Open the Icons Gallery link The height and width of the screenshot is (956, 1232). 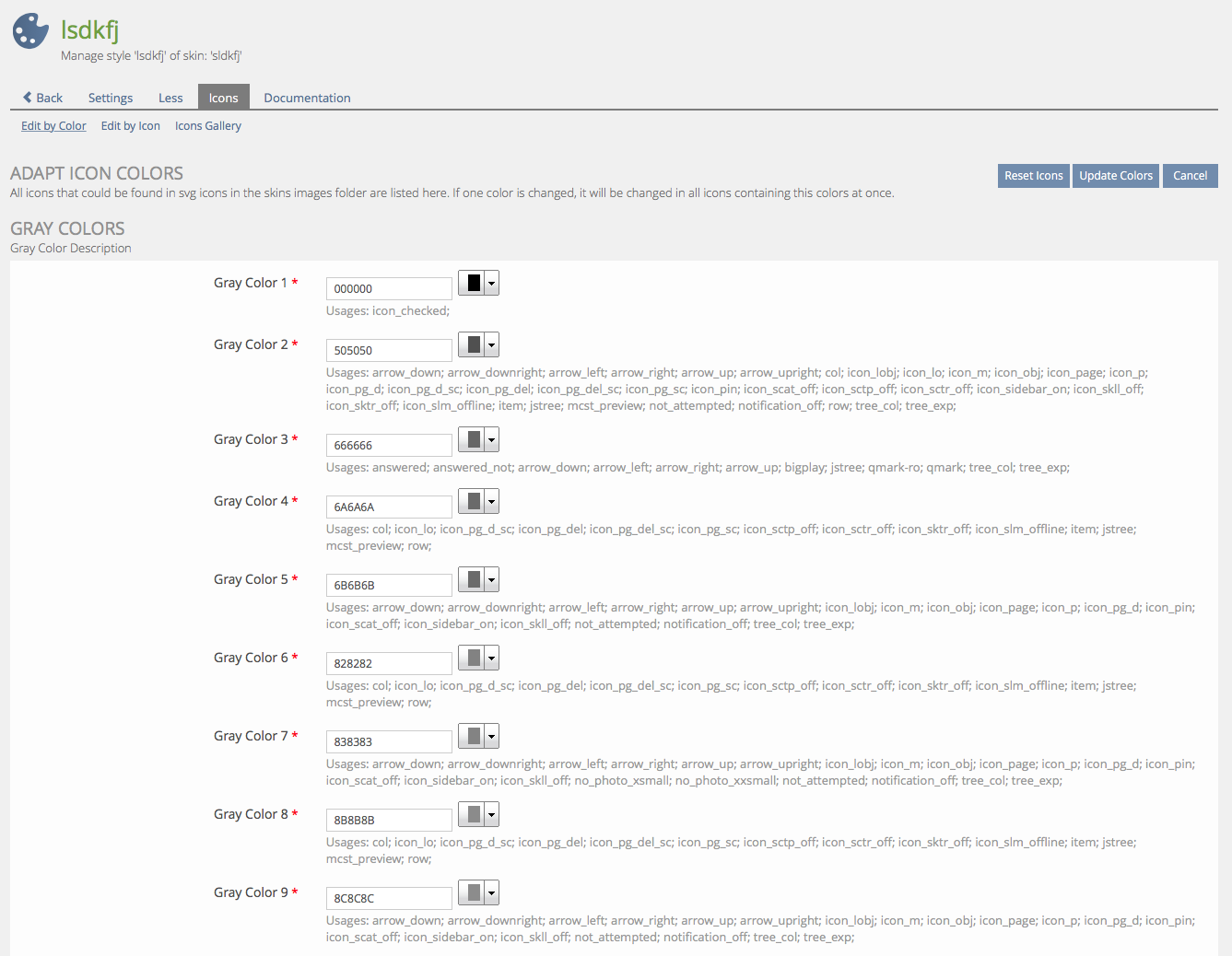click(208, 126)
